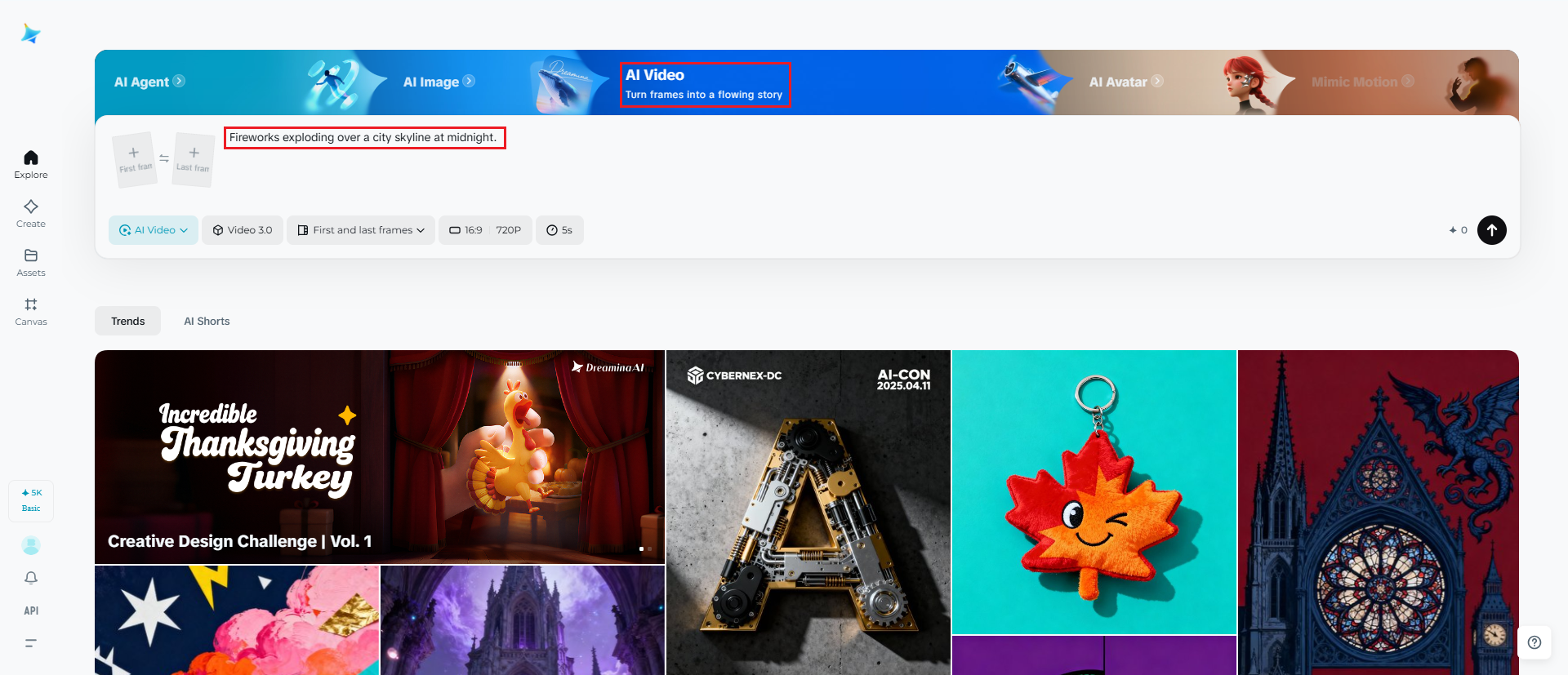This screenshot has height=675, width=1568.
Task: Open the API link in sidebar
Action: [31, 611]
